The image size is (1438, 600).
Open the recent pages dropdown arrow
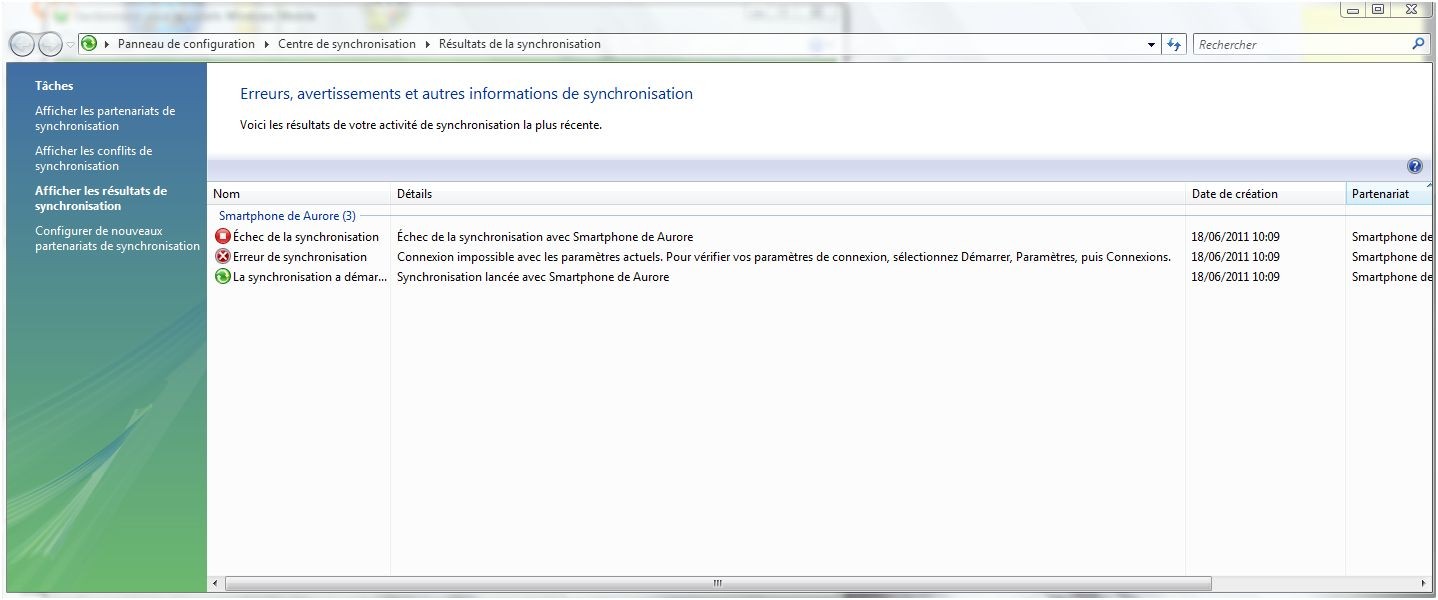(x=70, y=45)
